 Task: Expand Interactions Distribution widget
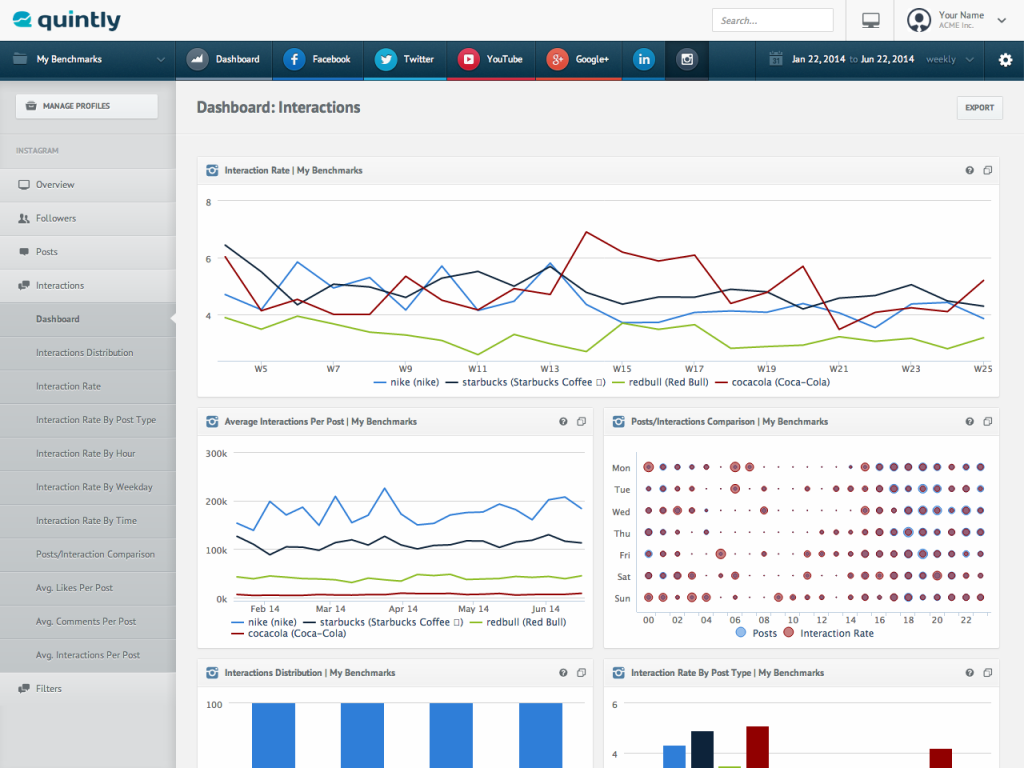point(581,673)
